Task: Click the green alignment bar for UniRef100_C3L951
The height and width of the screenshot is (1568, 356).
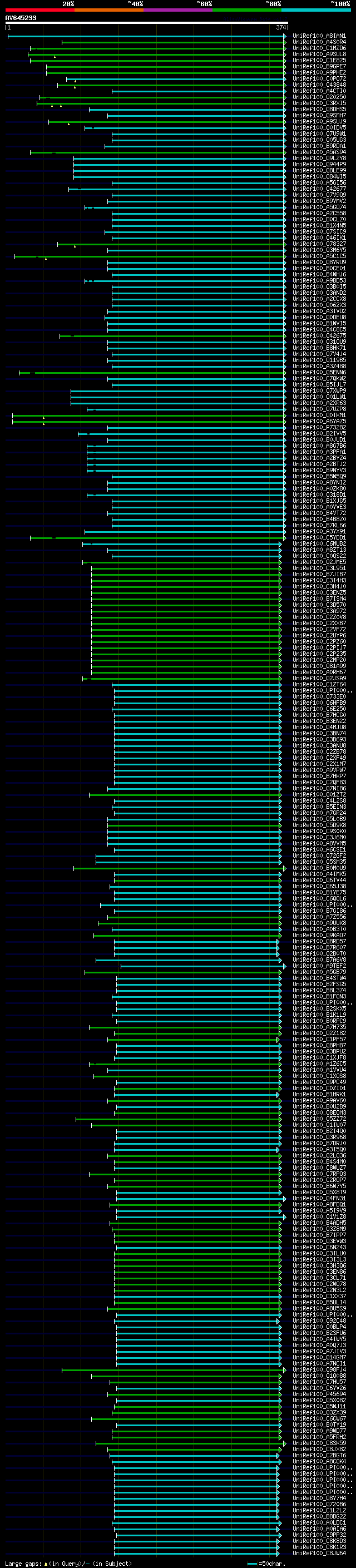Action: (x=186, y=568)
